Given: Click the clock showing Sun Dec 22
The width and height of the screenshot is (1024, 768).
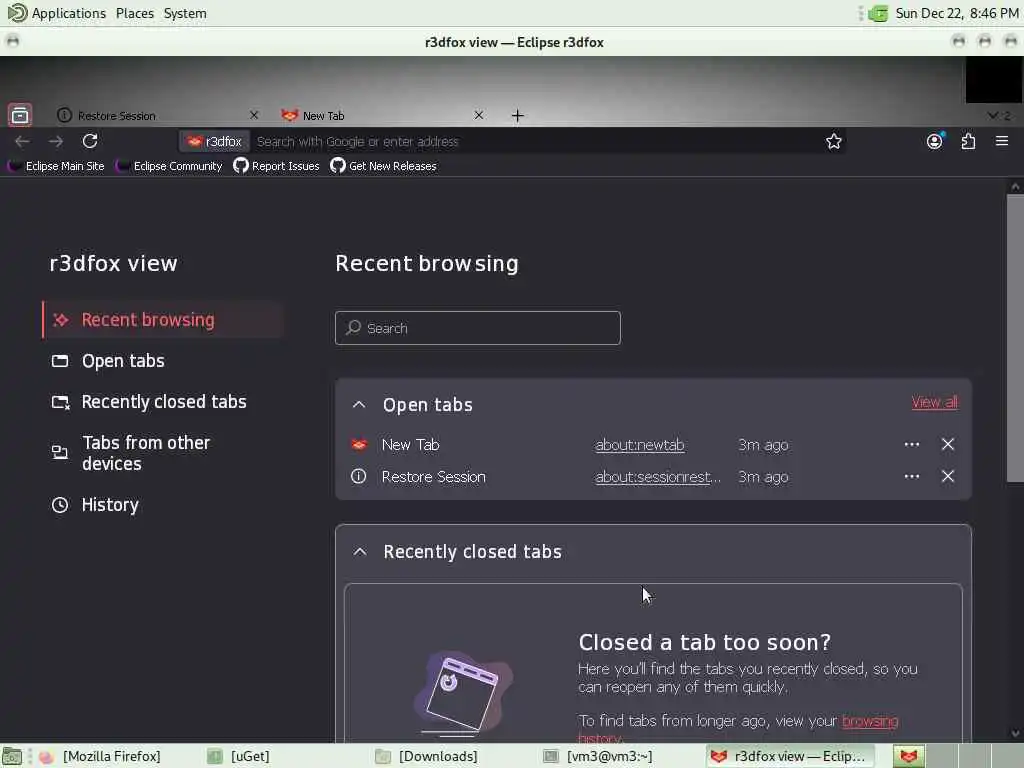Looking at the screenshot, I should [x=956, y=13].
